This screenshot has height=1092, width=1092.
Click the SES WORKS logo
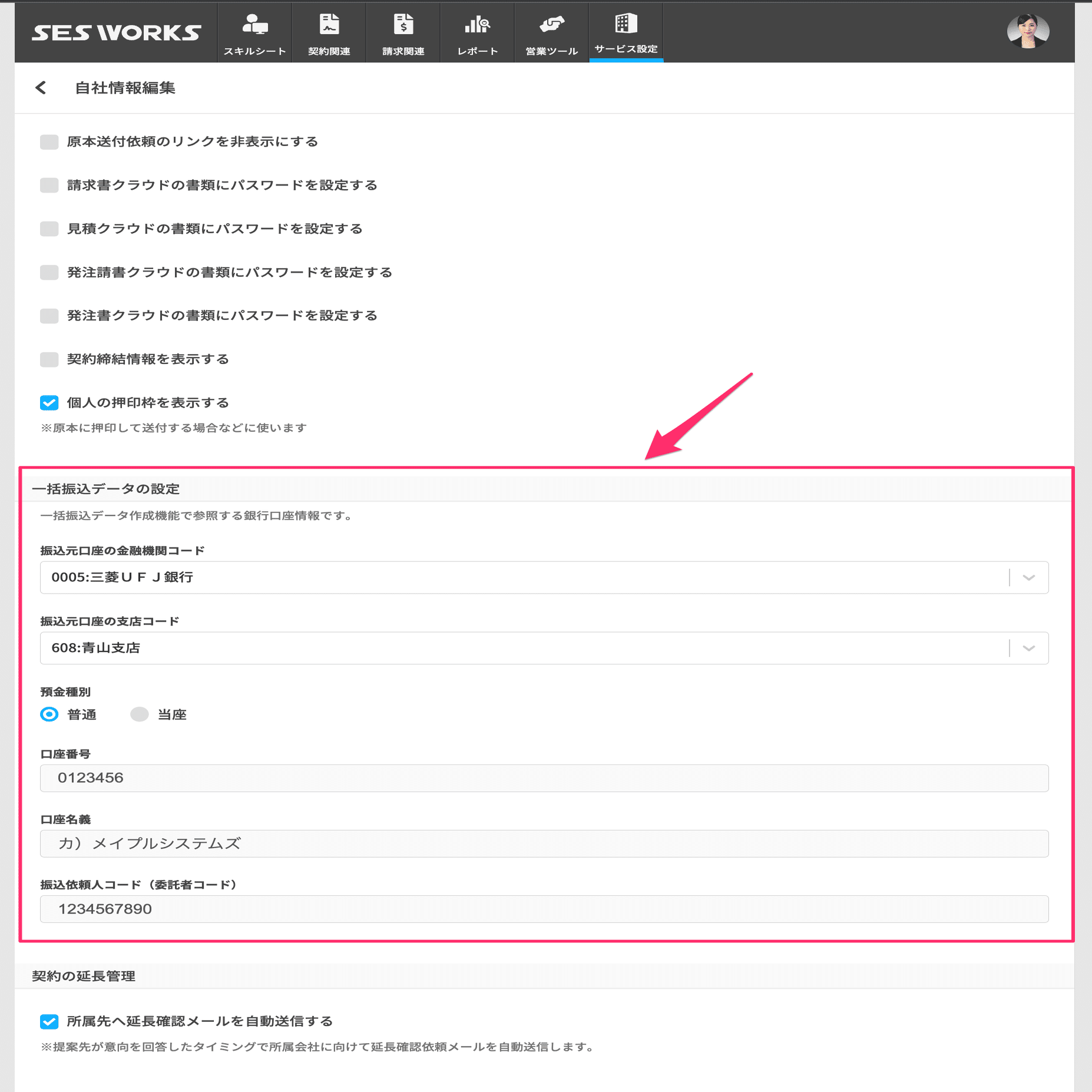pos(114,32)
